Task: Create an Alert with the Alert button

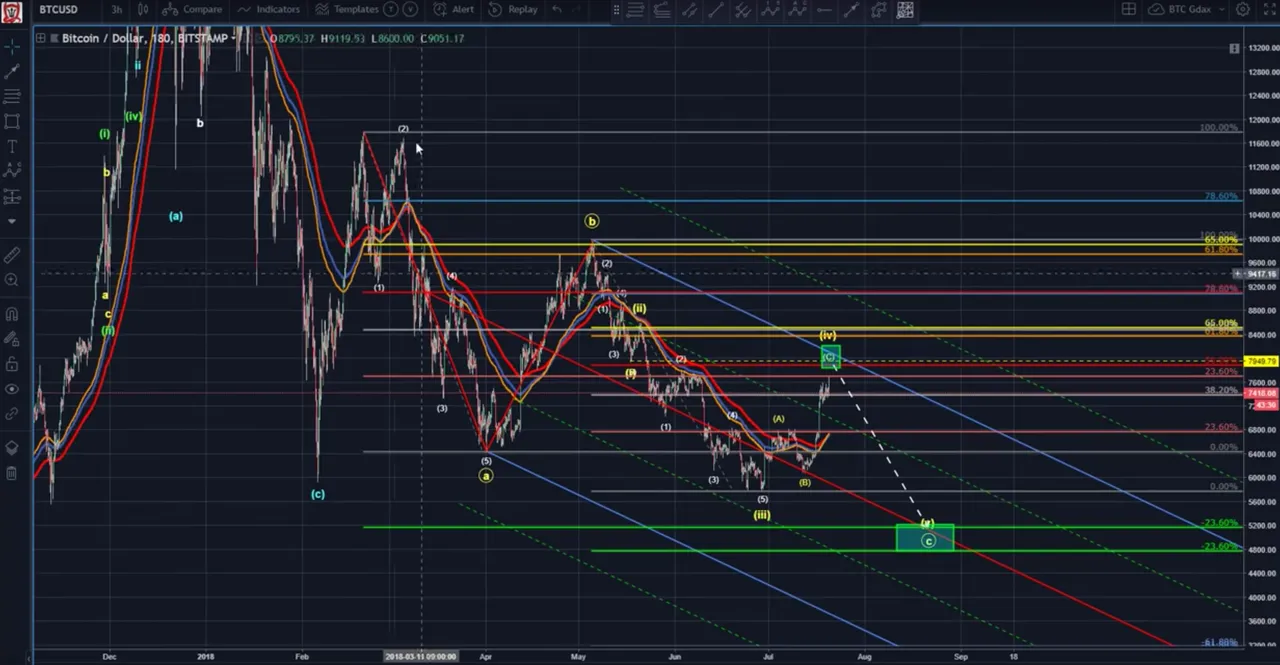Action: (454, 9)
